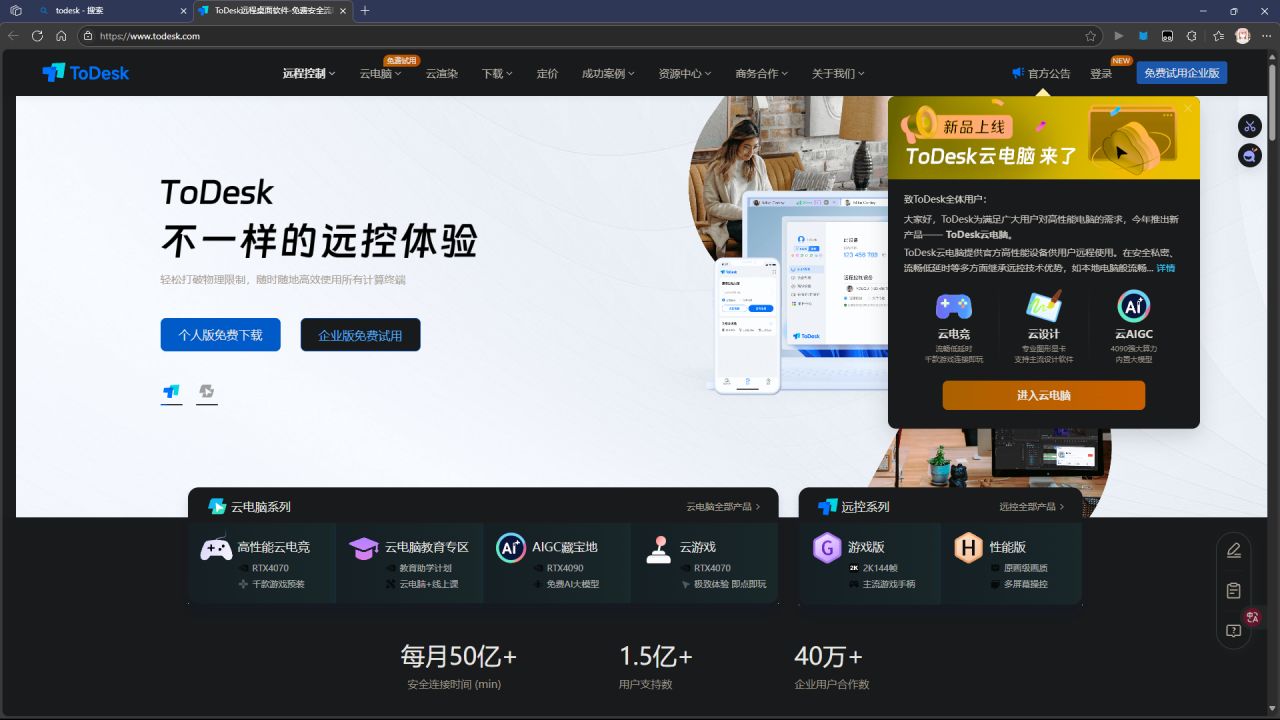
Task: Expand the 下载 menu
Action: pyautogui.click(x=497, y=73)
